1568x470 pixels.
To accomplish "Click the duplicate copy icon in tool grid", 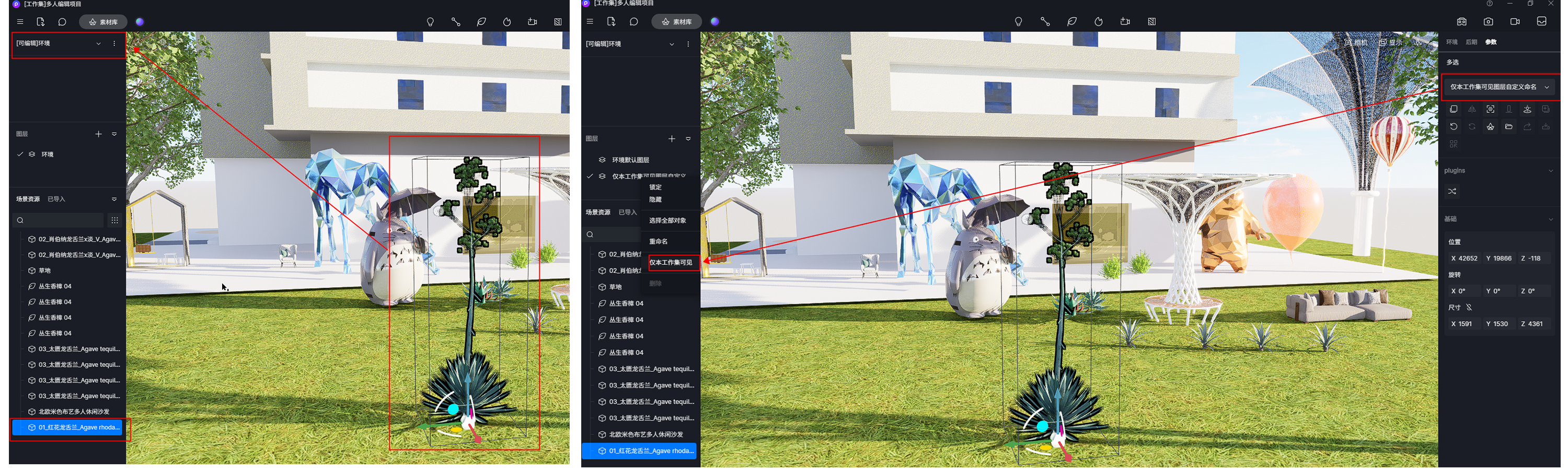I will point(1454,110).
